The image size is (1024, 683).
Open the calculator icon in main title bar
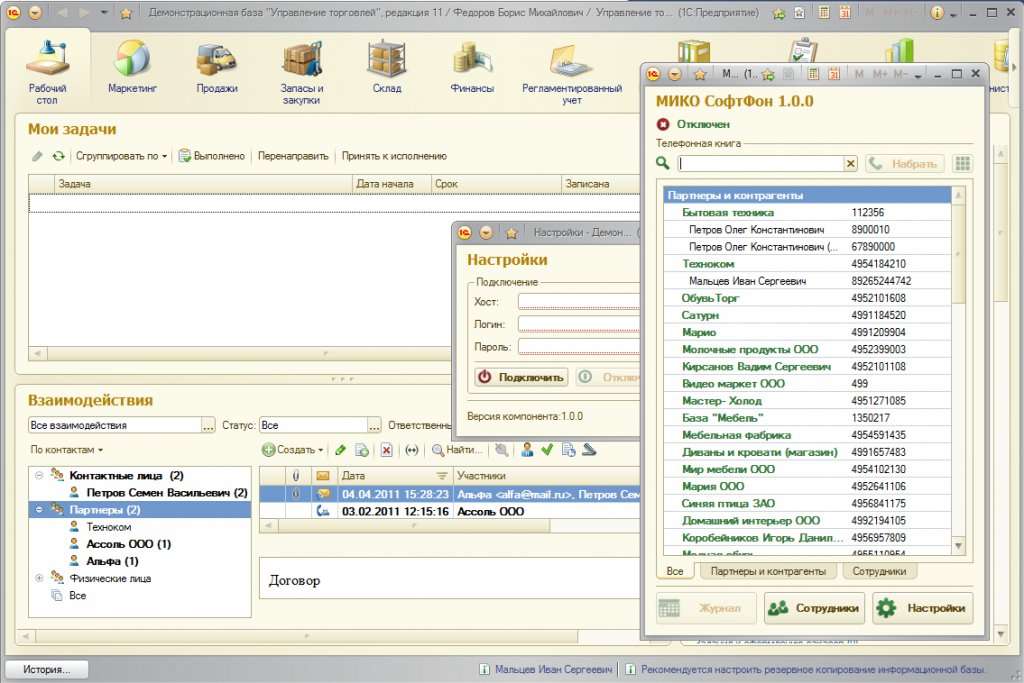824,12
